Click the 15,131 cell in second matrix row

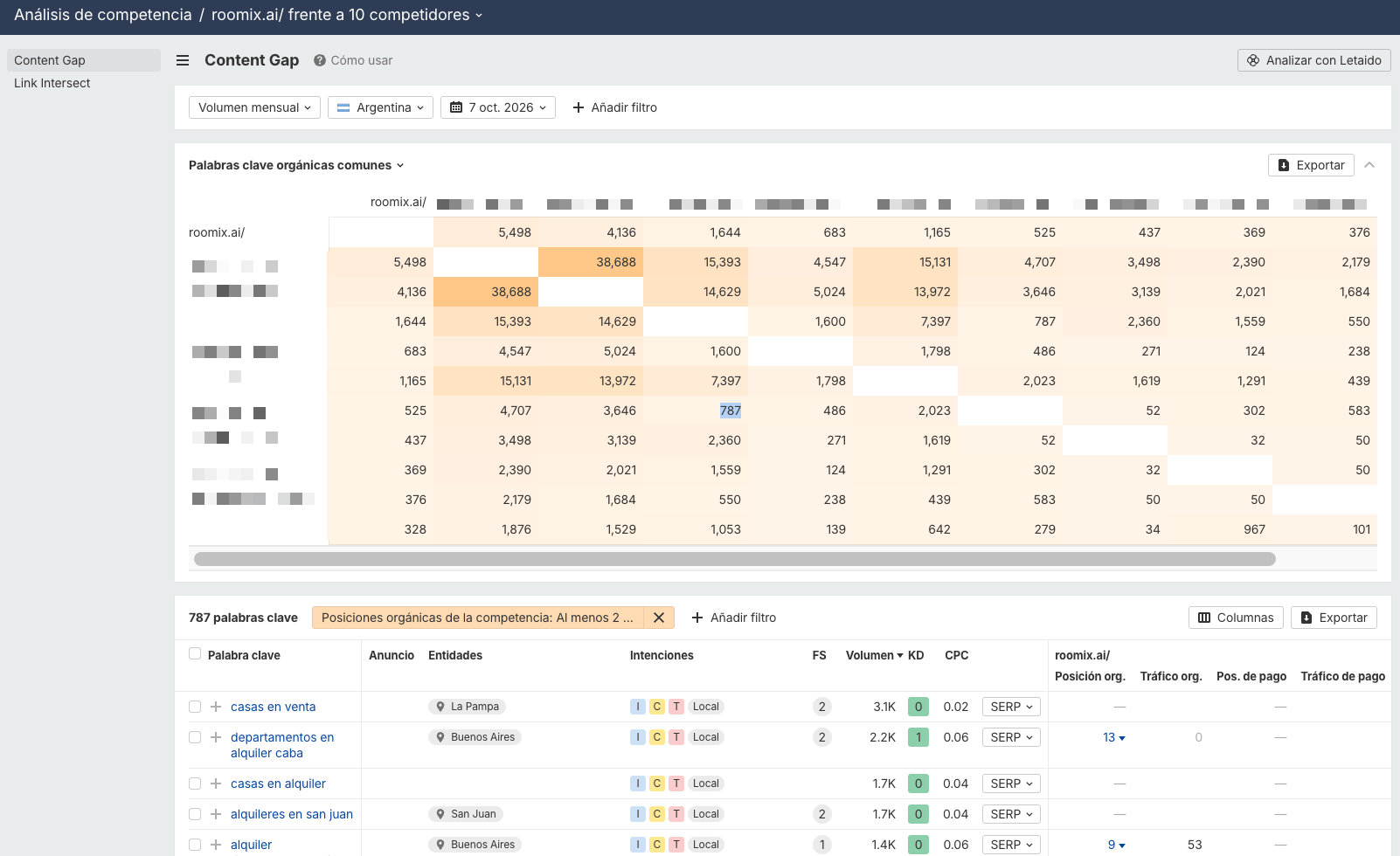click(905, 262)
